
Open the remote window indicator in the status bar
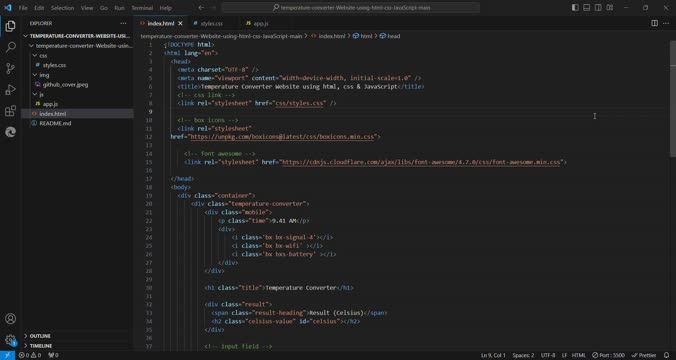(x=7, y=355)
